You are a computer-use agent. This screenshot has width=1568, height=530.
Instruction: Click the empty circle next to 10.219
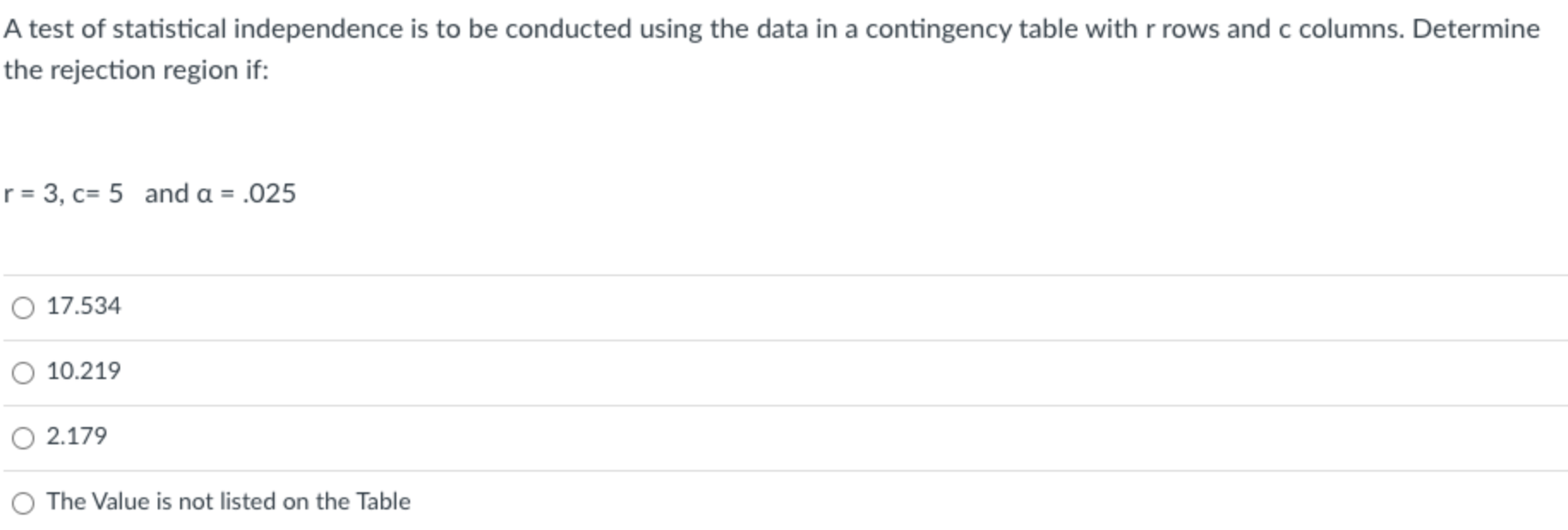pos(23,370)
